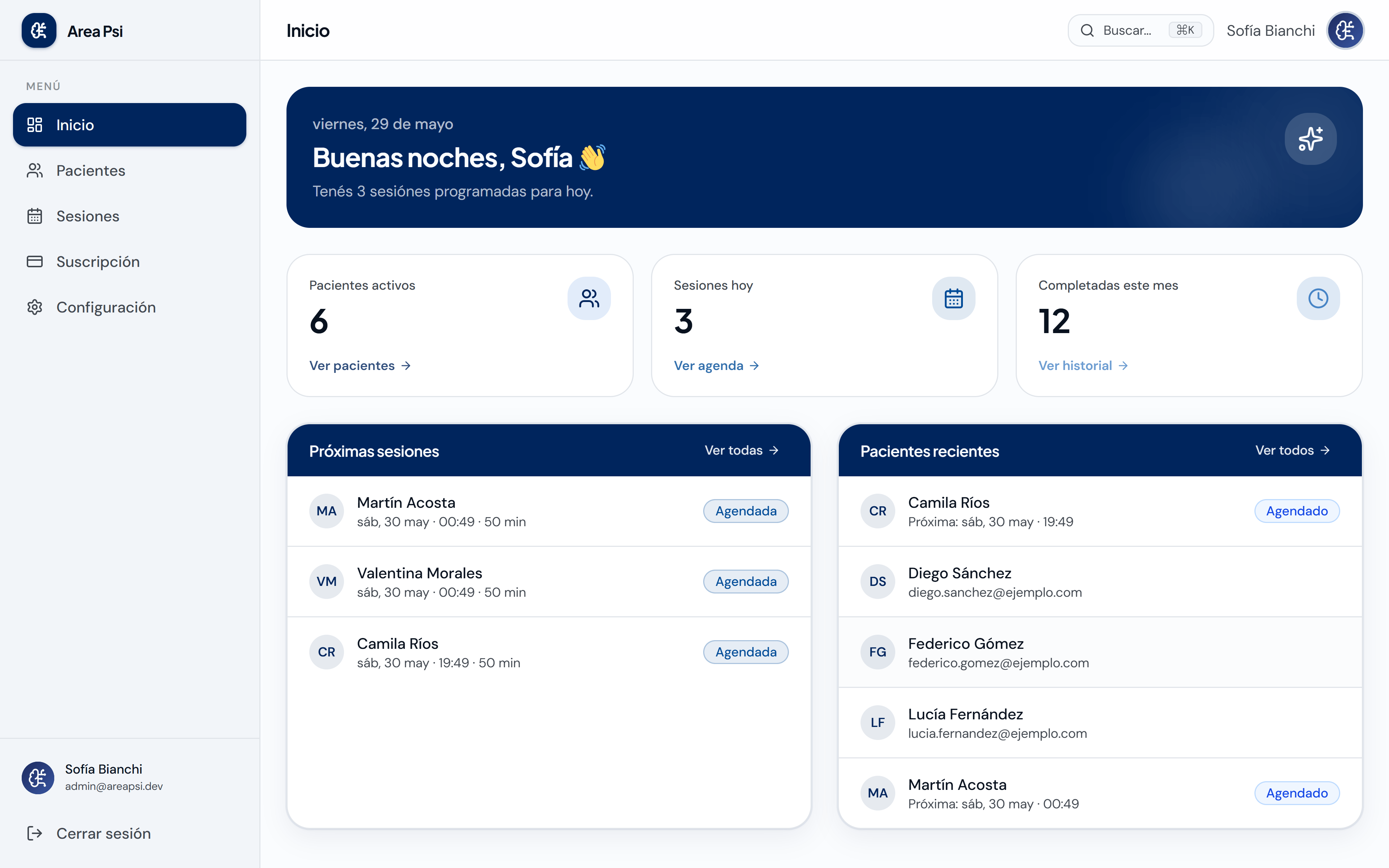Open Lucía Fernández patient row
Viewport: 1389px width, 868px height.
[1100, 723]
